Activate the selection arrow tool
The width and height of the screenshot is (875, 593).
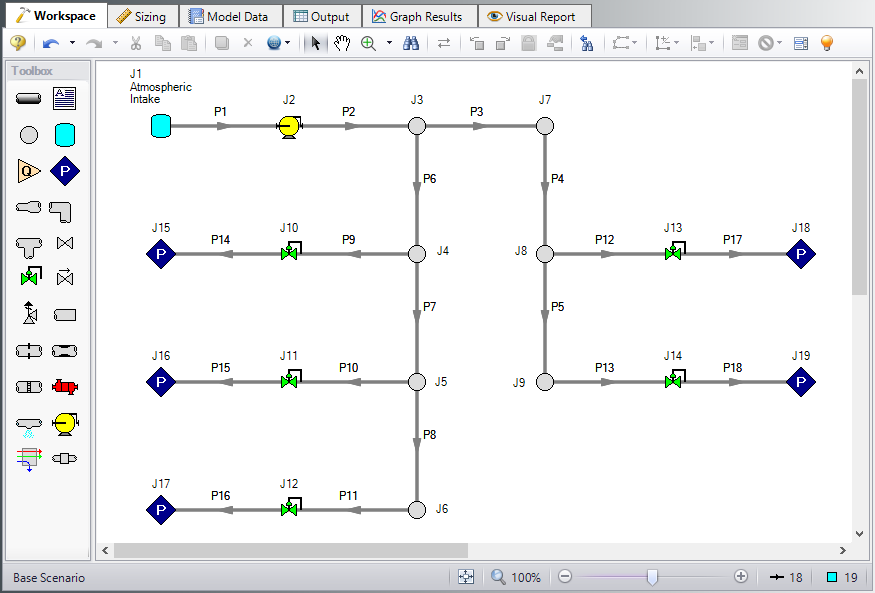313,43
